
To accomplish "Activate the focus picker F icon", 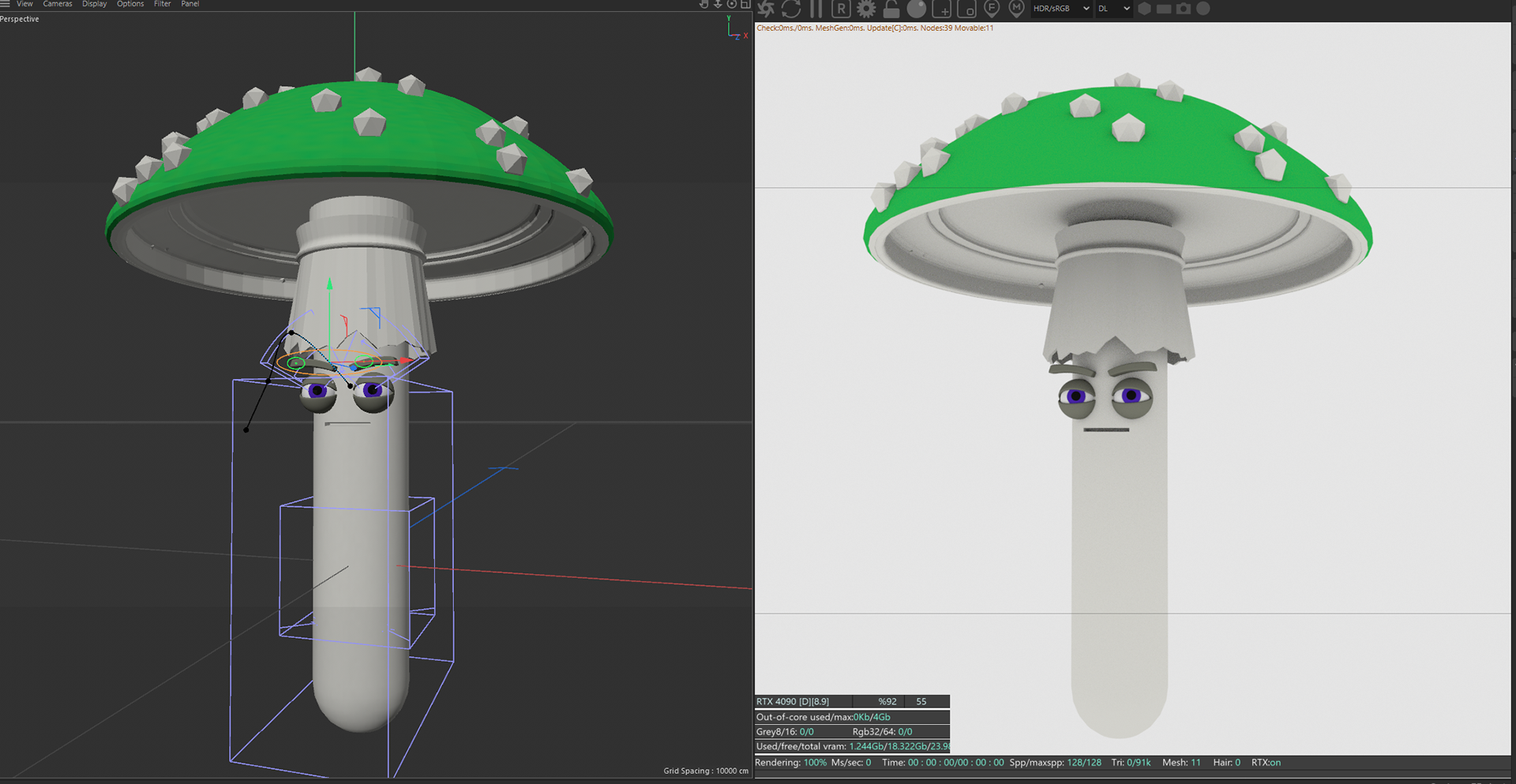I will pos(992,9).
